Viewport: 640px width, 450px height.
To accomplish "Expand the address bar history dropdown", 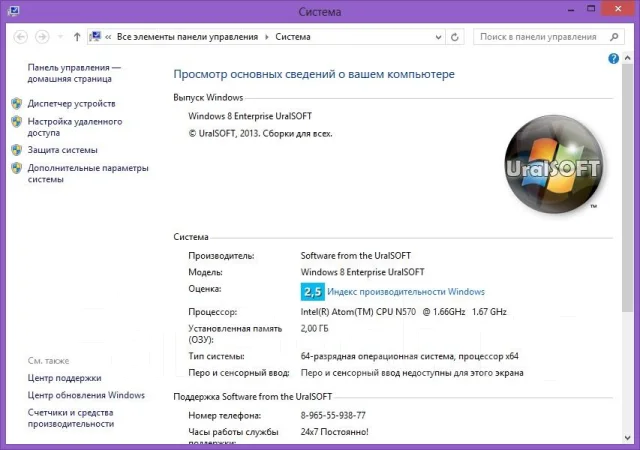I will point(438,37).
